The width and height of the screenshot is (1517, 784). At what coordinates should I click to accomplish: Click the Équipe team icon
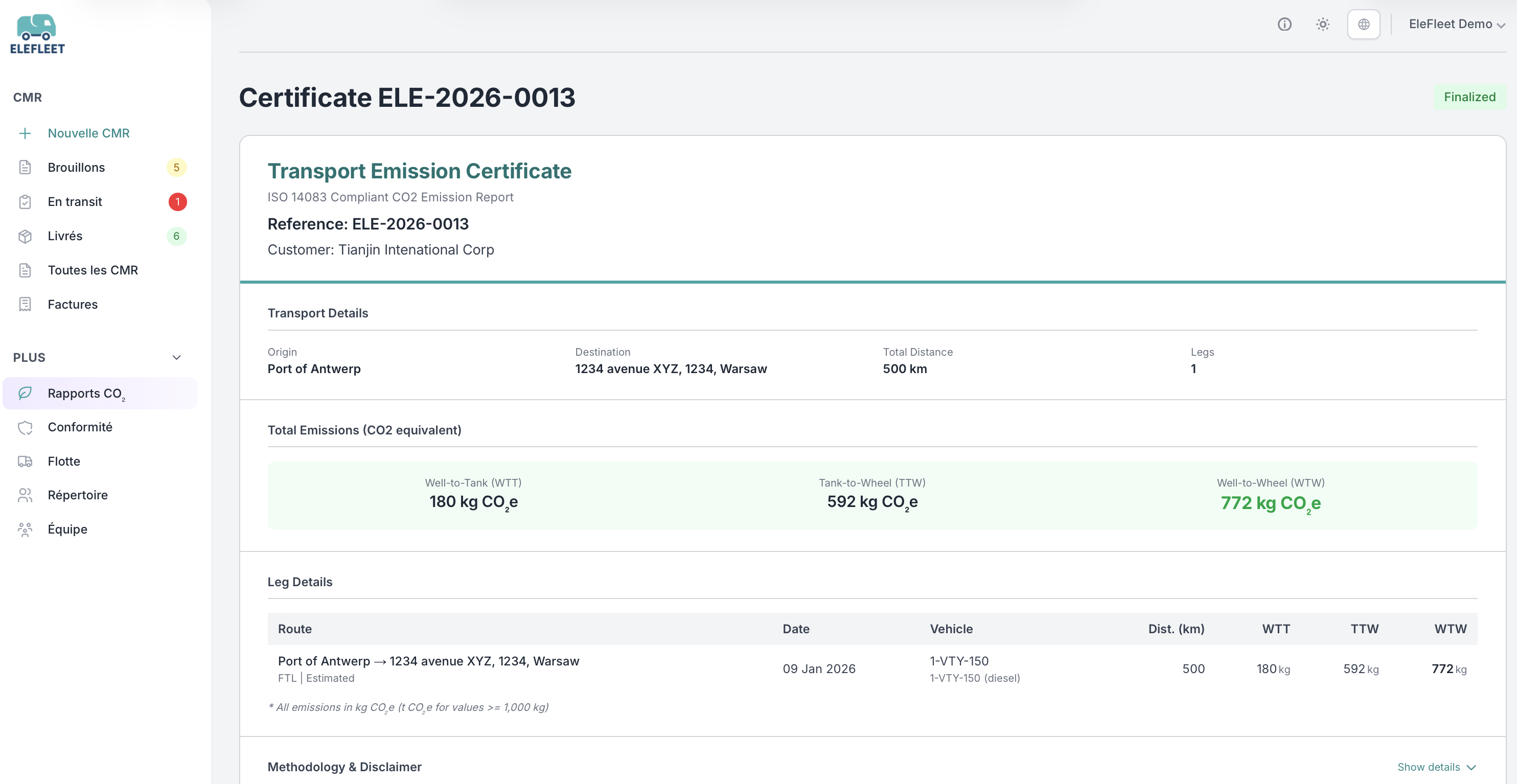point(25,529)
